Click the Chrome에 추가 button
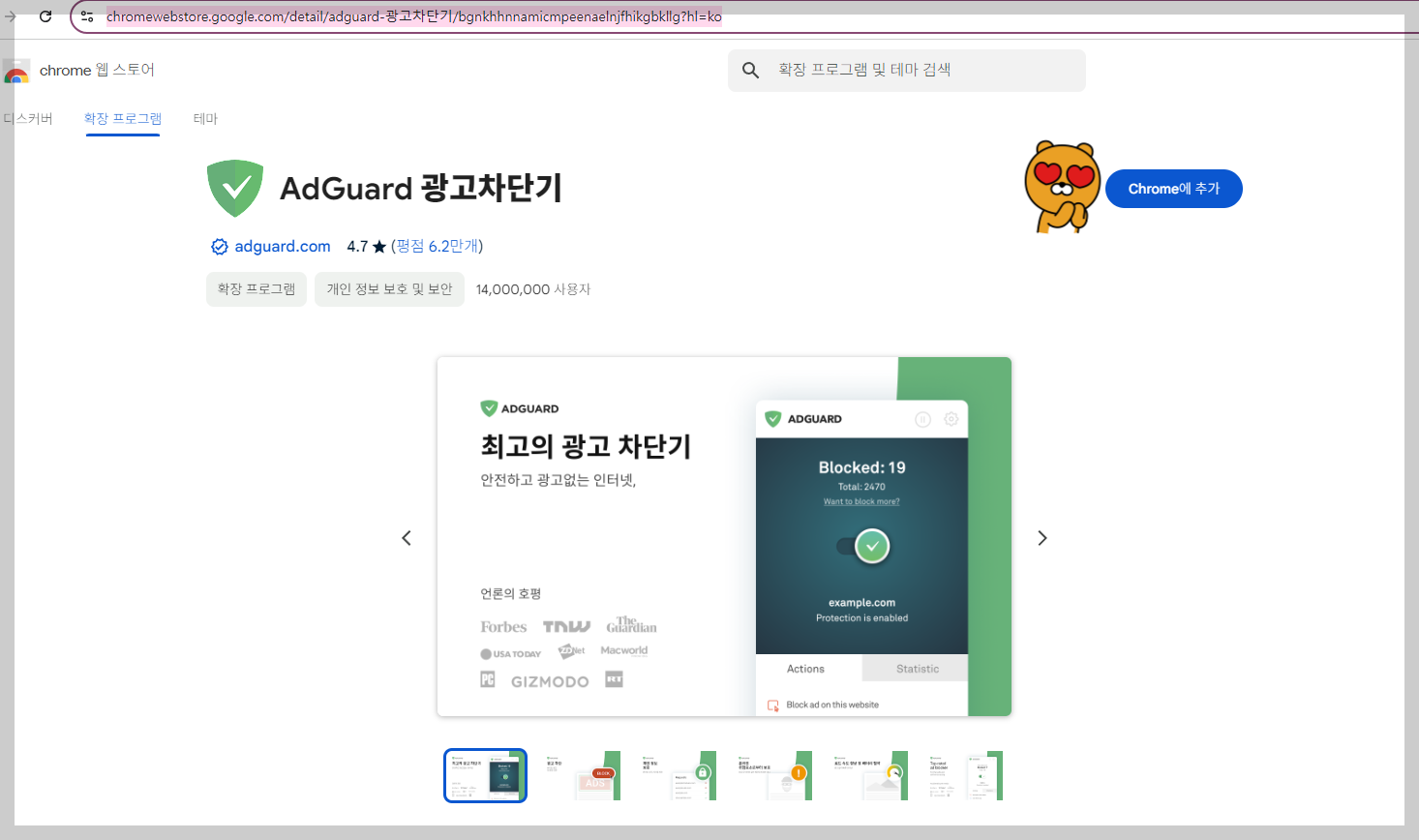The height and width of the screenshot is (840, 1419). coord(1174,189)
